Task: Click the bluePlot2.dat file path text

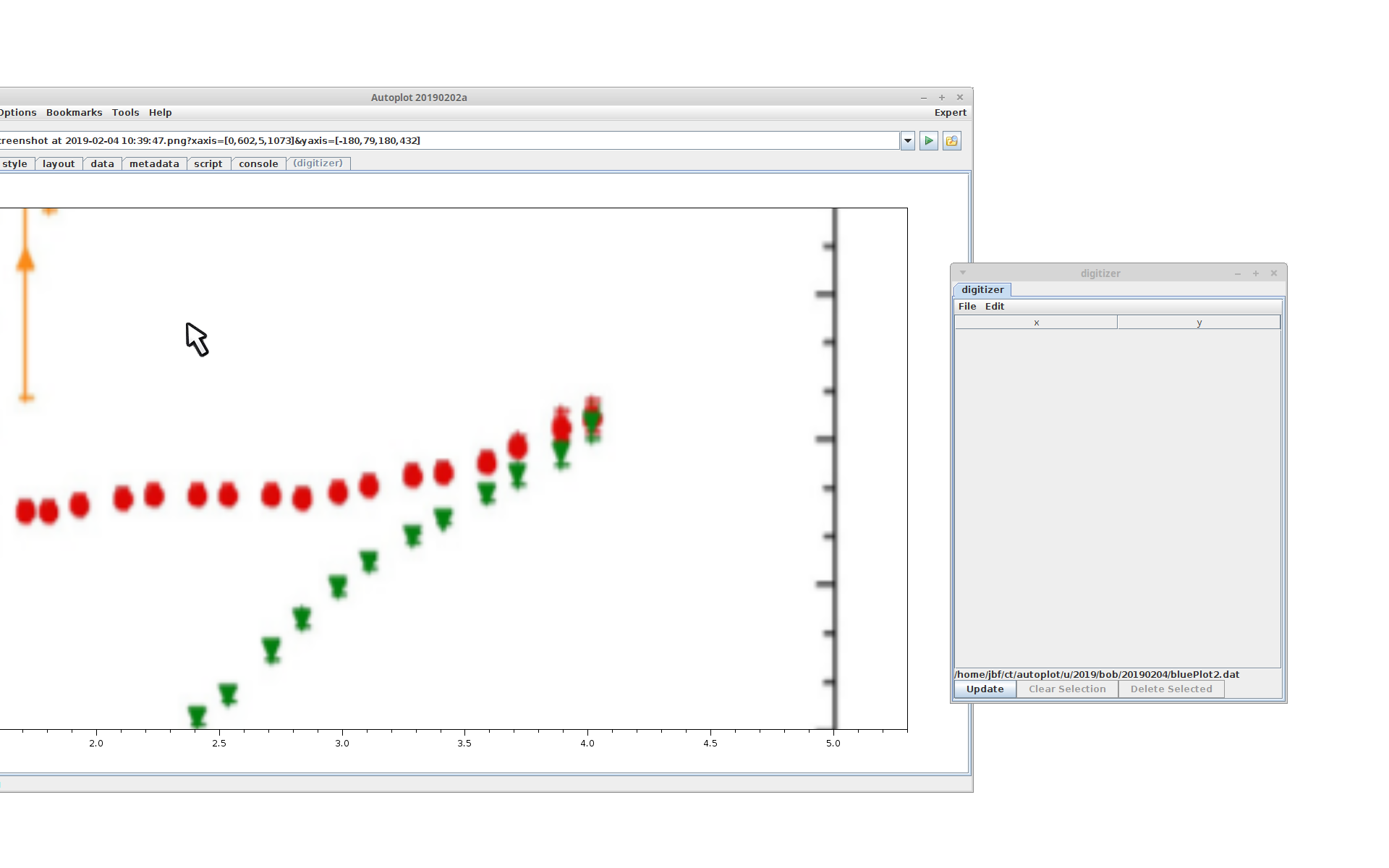Action: click(1097, 675)
